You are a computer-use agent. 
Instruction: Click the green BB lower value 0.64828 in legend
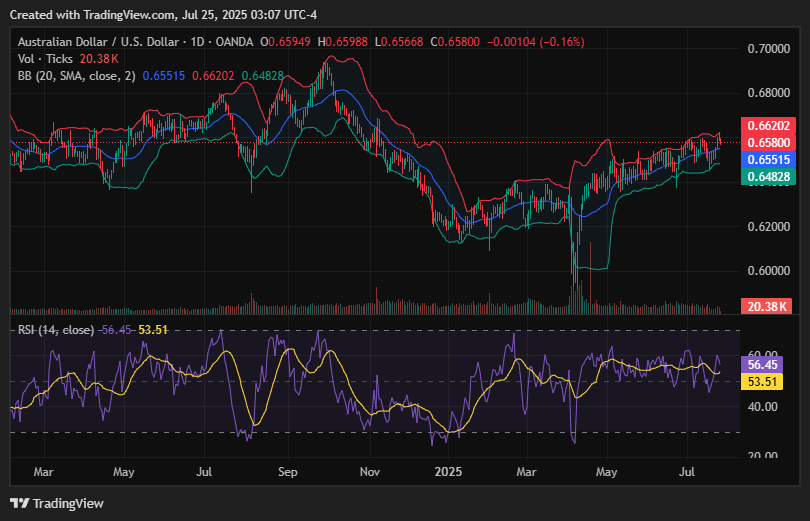tap(262, 76)
